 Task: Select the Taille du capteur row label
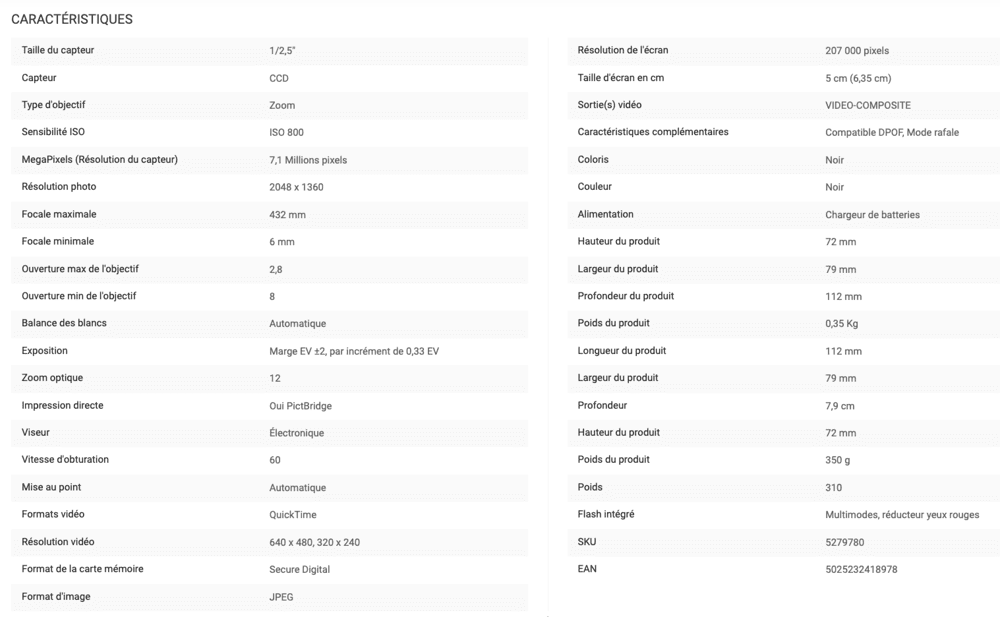(57, 50)
